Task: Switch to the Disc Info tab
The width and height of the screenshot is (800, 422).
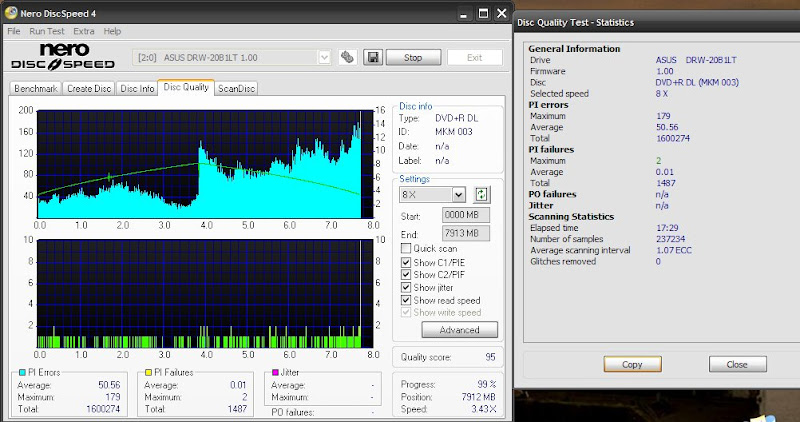Action: 137,88
